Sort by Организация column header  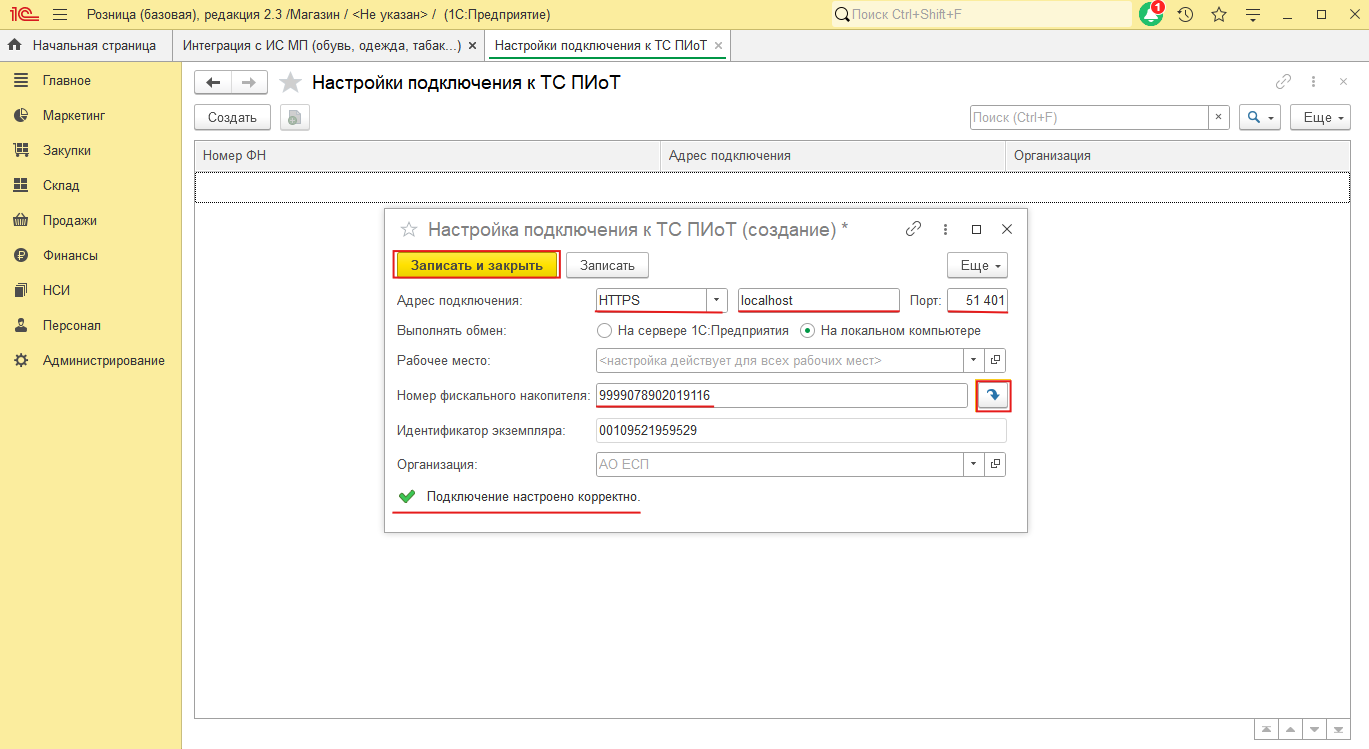[x=1177, y=156]
